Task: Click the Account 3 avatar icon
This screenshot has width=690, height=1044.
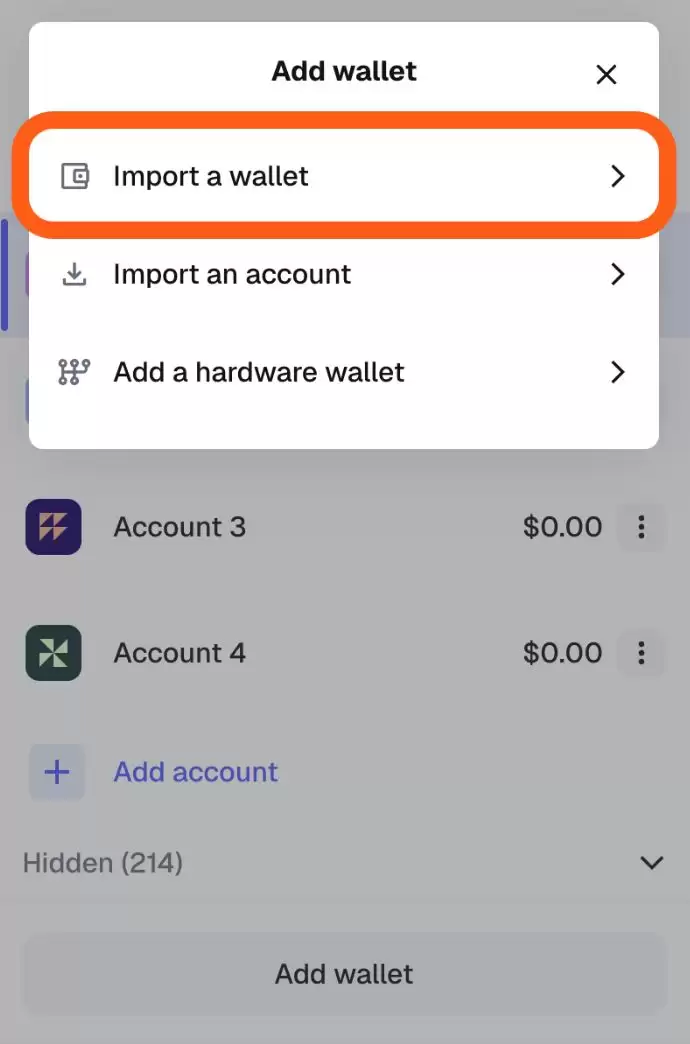Action: [52, 527]
